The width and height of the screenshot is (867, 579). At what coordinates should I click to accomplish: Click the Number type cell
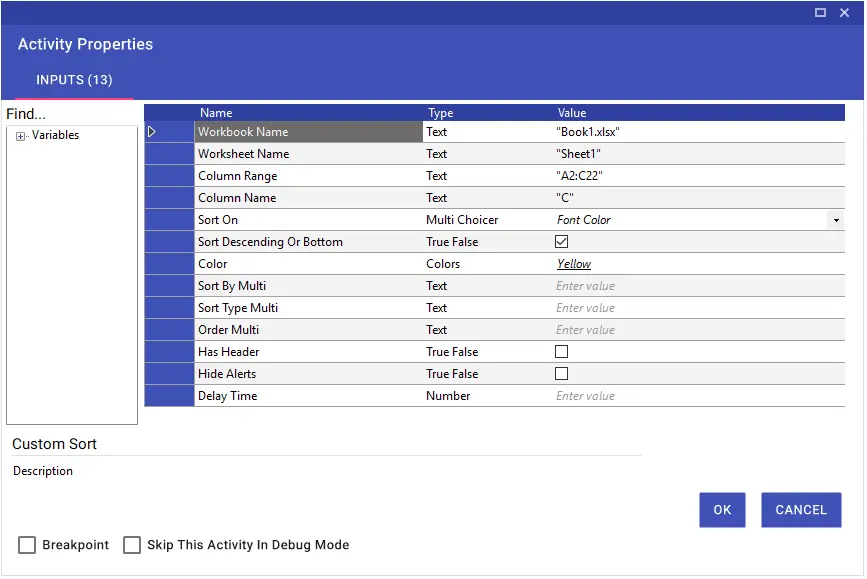coord(448,396)
